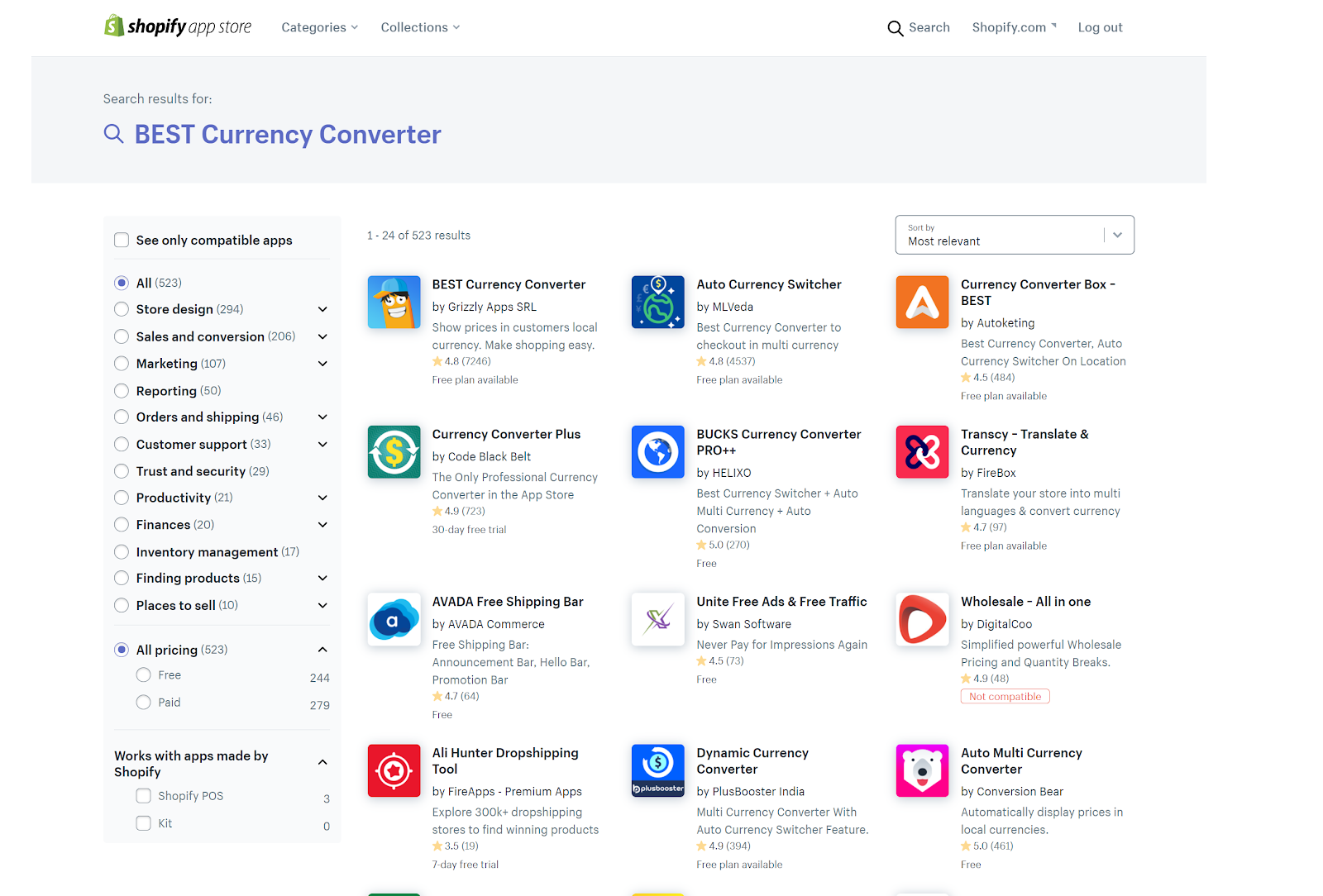Open Transcy app icon
1323x896 pixels.
click(923, 452)
